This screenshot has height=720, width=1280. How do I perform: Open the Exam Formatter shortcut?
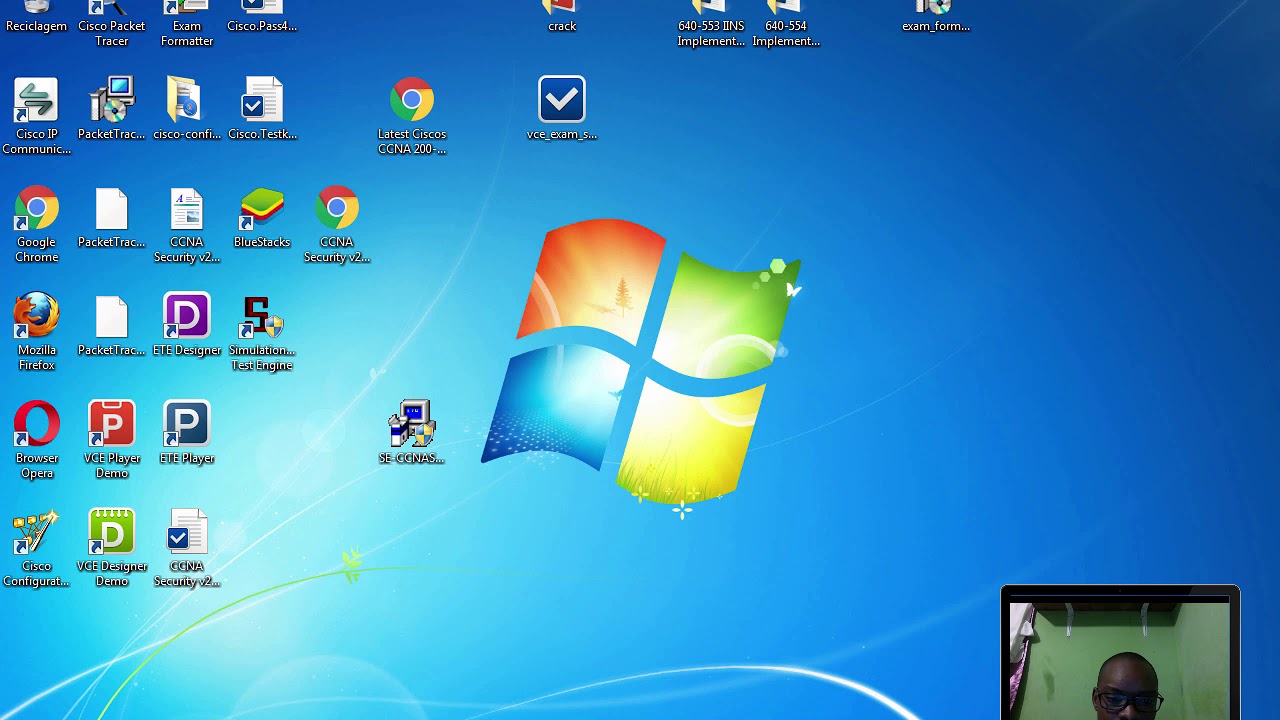click(x=187, y=22)
